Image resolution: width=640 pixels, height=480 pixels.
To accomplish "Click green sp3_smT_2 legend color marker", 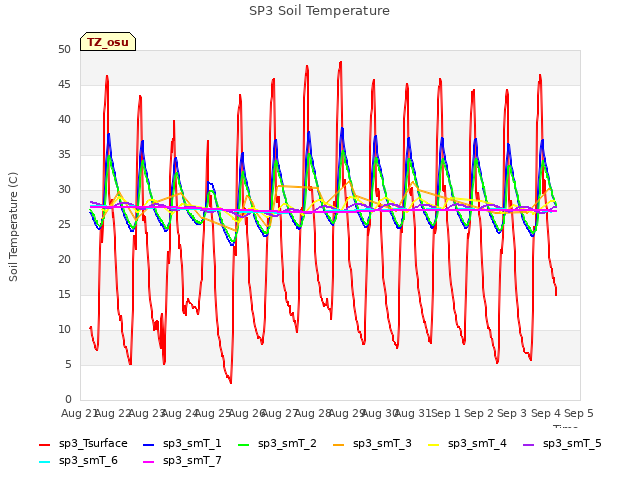I will pyautogui.click(x=244, y=444).
